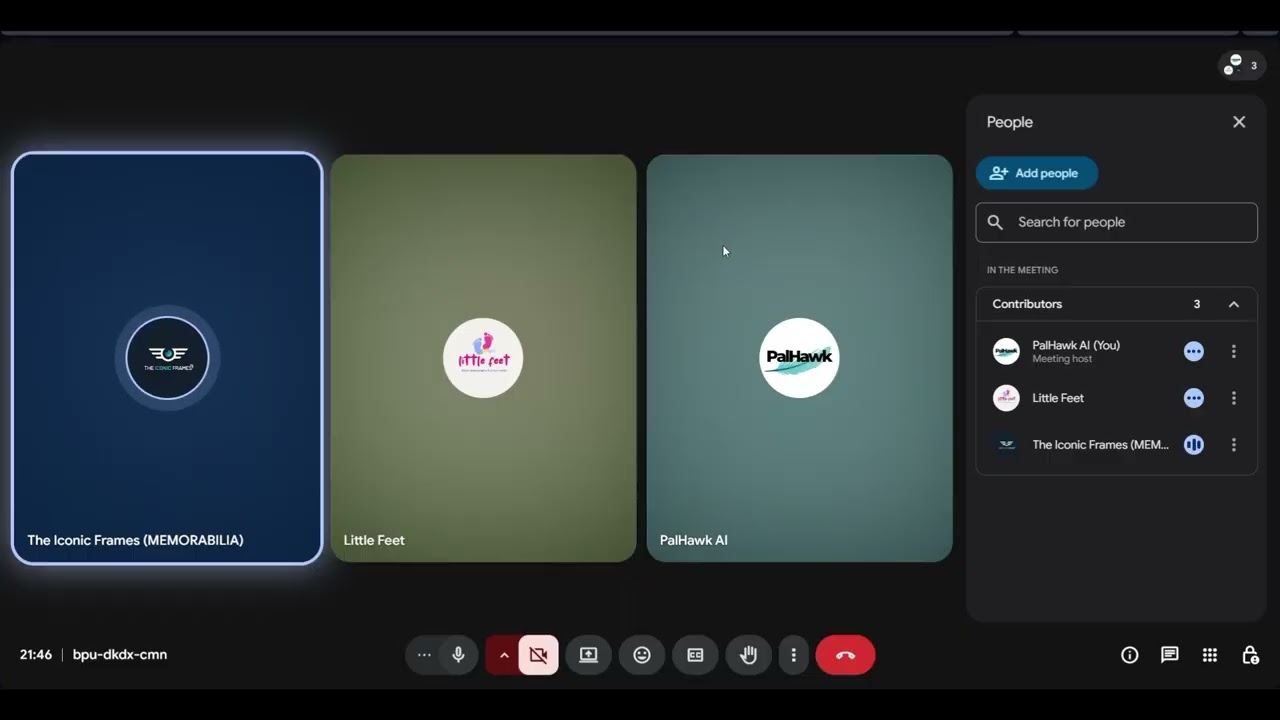Turn on the camera button
Viewport: 1280px width, 720px height.
click(538, 655)
